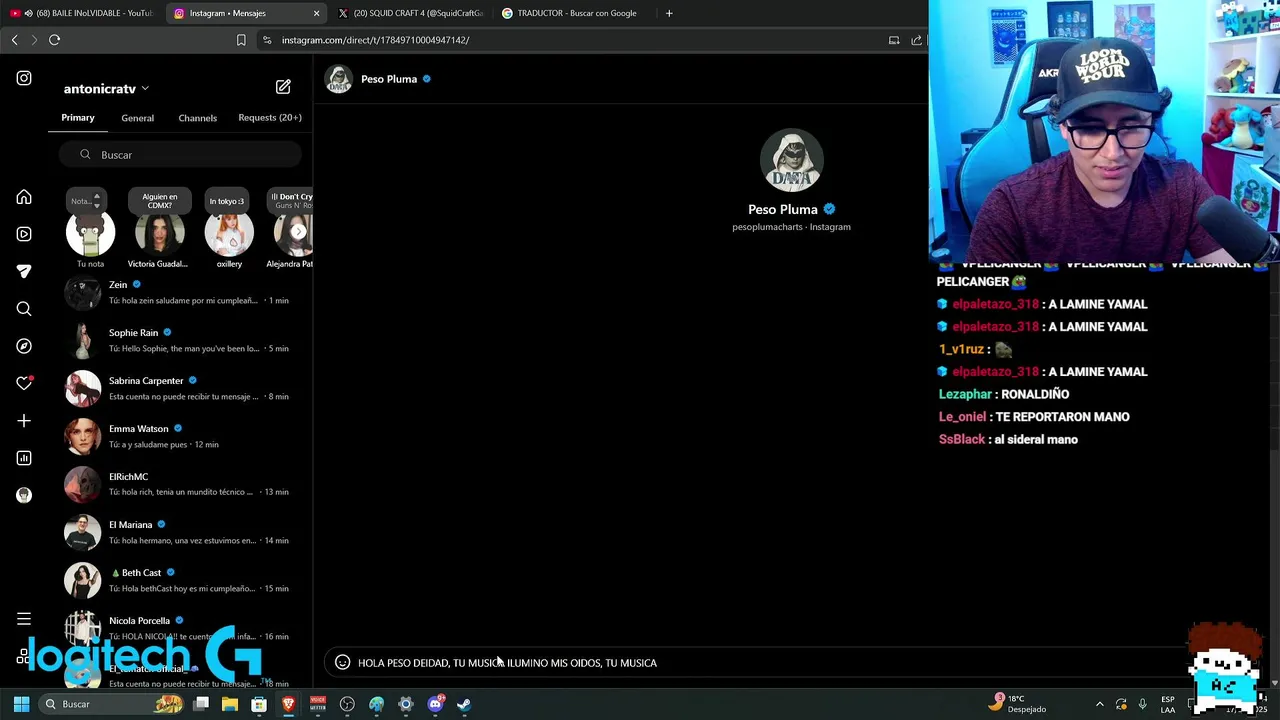Click the Buscar search field in messages
Viewport: 1280px width, 720px height.
[x=180, y=155]
